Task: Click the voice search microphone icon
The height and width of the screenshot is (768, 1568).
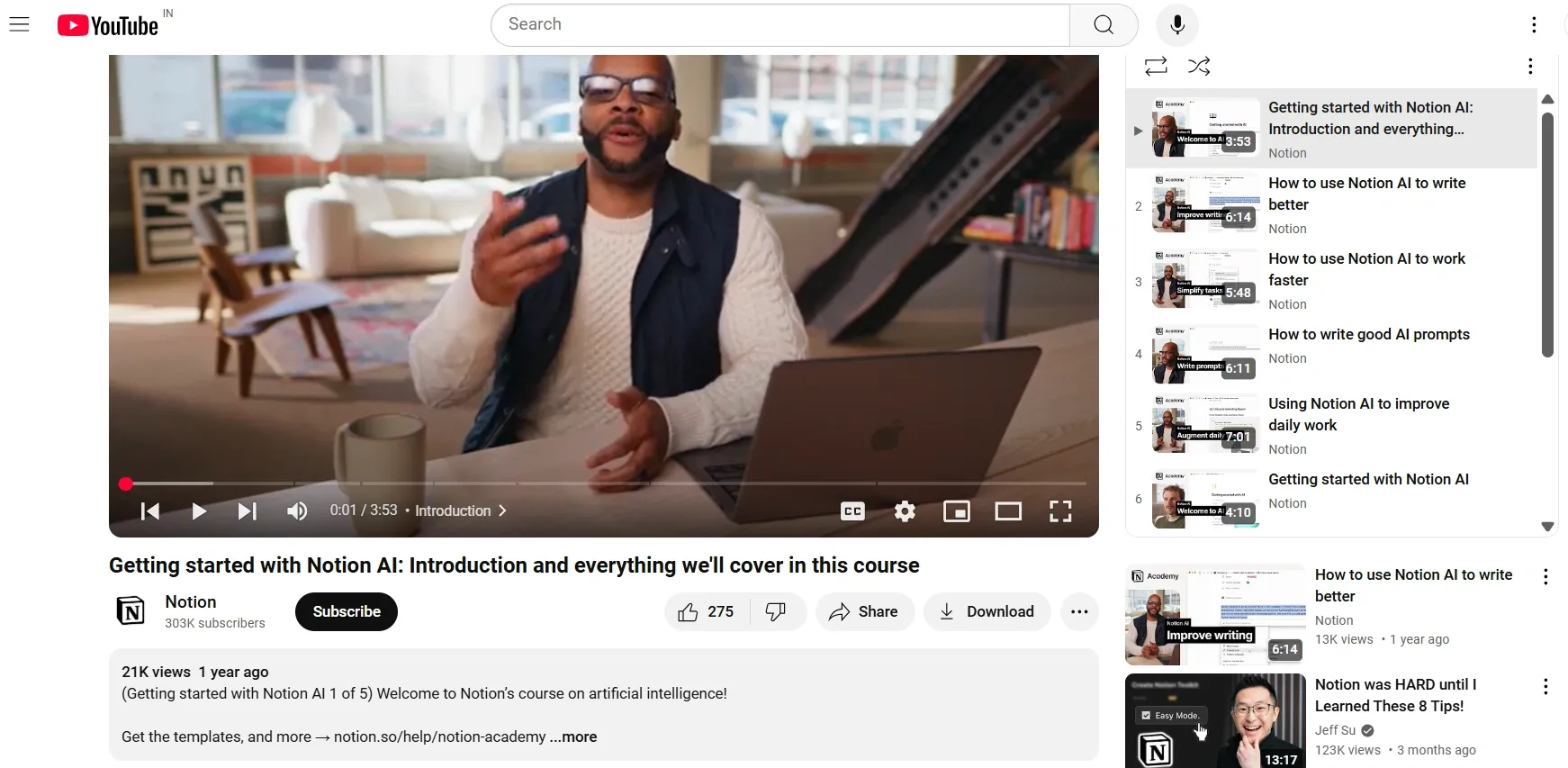Action: [1177, 25]
